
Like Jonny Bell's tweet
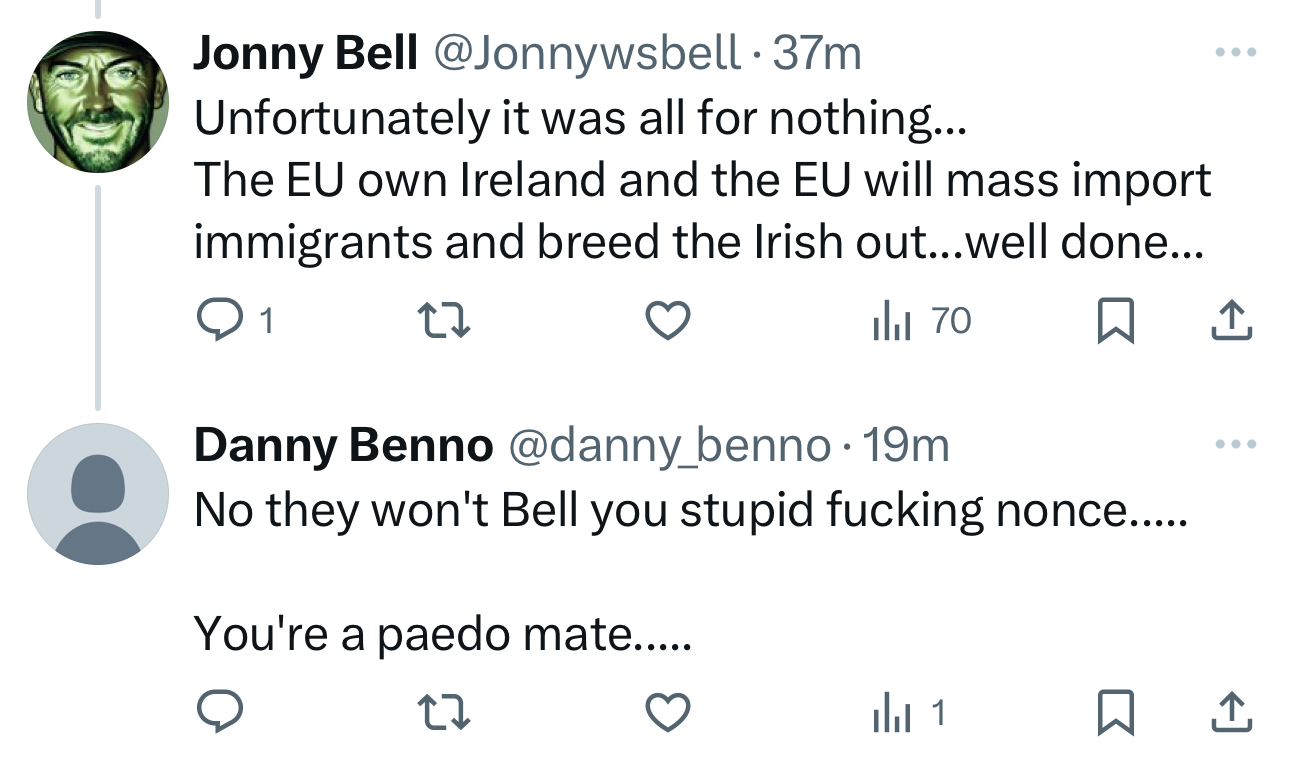(x=667, y=321)
